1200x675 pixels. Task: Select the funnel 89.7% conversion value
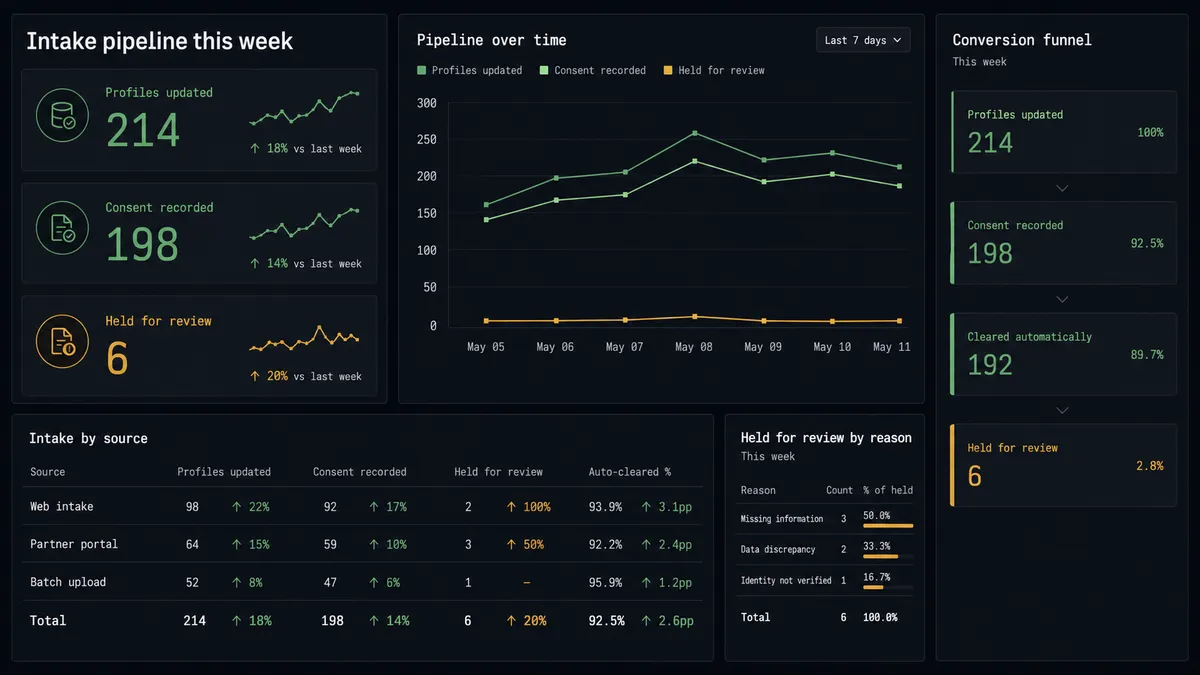coord(1146,354)
